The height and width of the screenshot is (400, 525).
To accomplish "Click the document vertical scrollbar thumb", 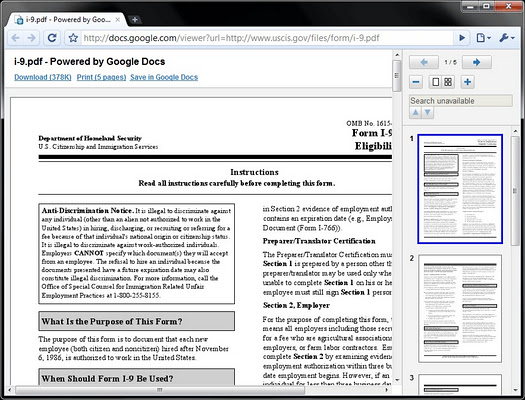I will tap(397, 76).
